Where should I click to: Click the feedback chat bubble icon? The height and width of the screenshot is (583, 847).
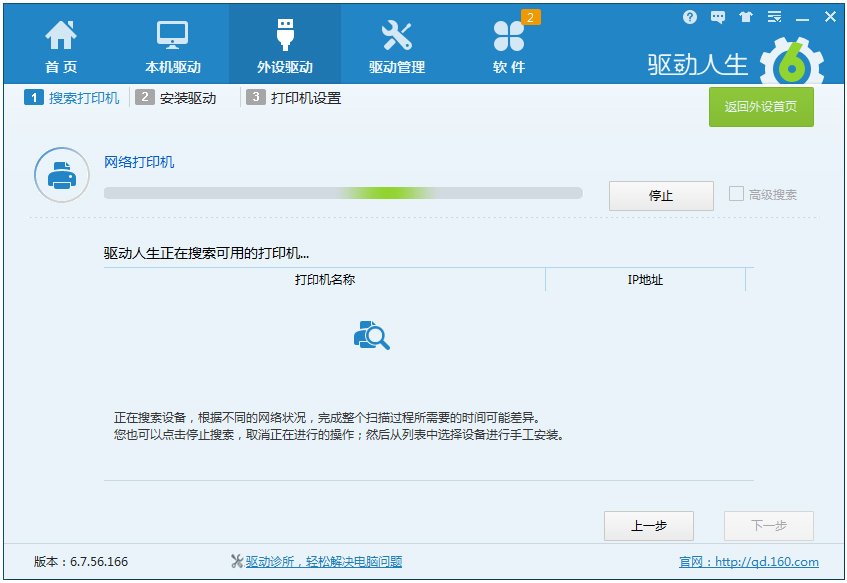(x=718, y=17)
